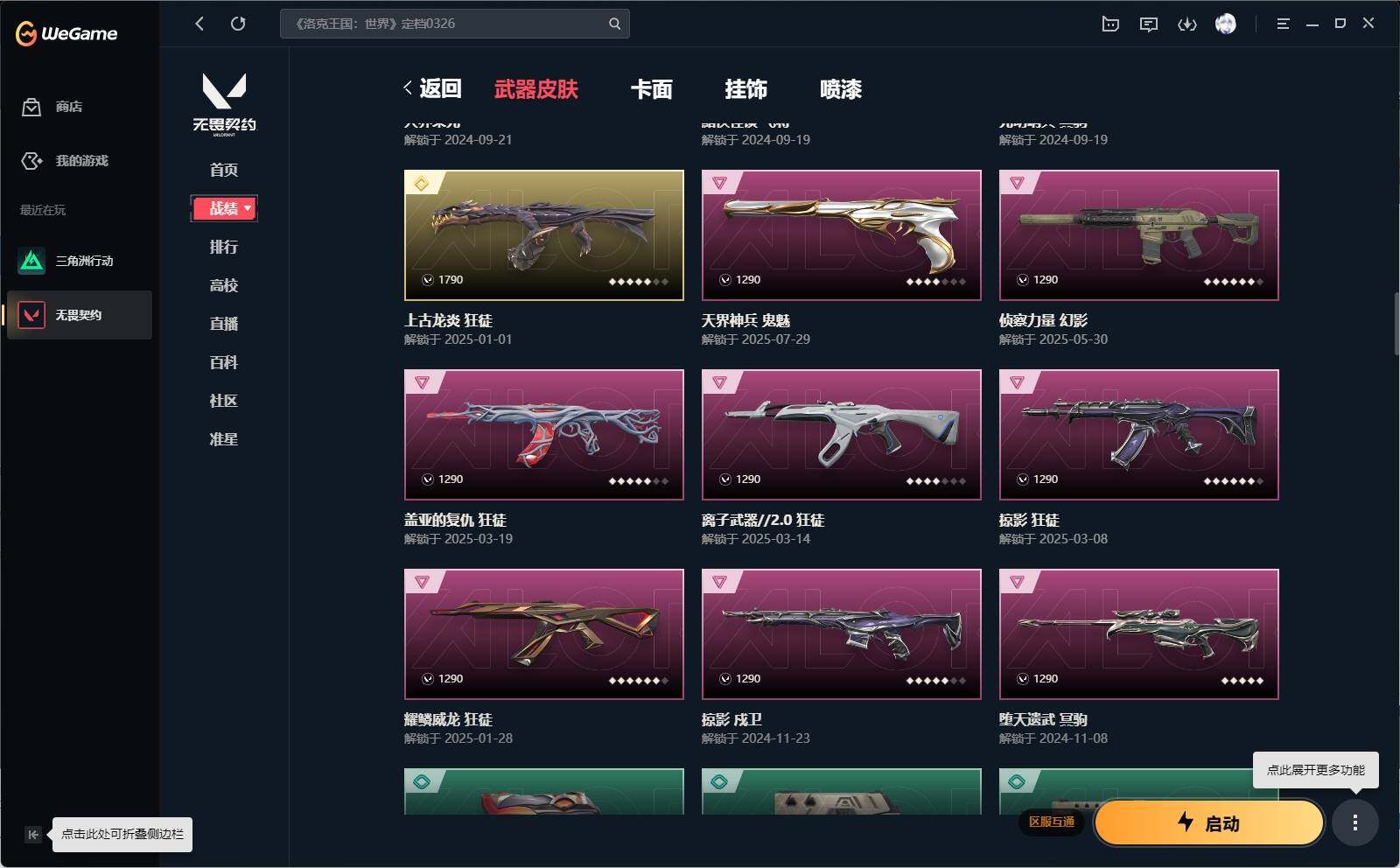The width and height of the screenshot is (1400, 868).
Task: Click the 启动 launch button
Action: coord(1208,822)
